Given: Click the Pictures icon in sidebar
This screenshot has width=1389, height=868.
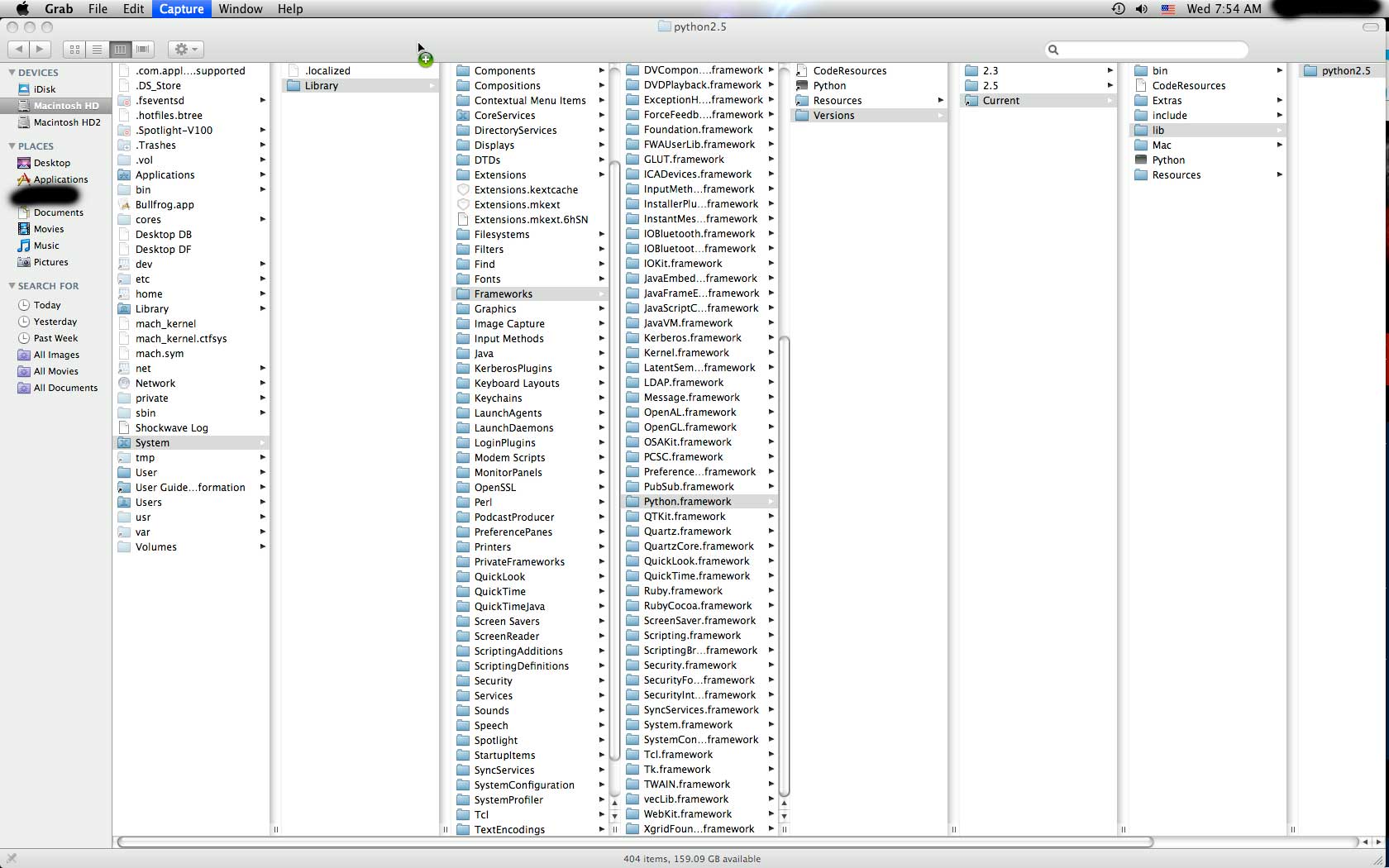Looking at the screenshot, I should [24, 262].
